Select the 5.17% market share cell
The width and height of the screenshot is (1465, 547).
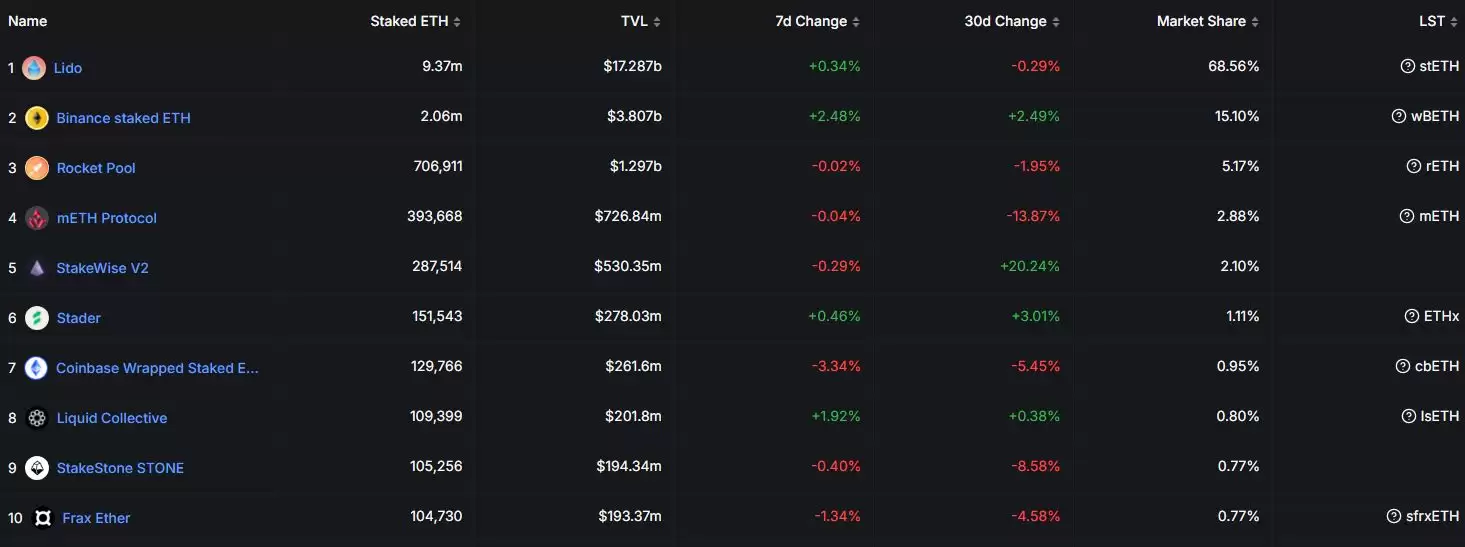click(1241, 166)
